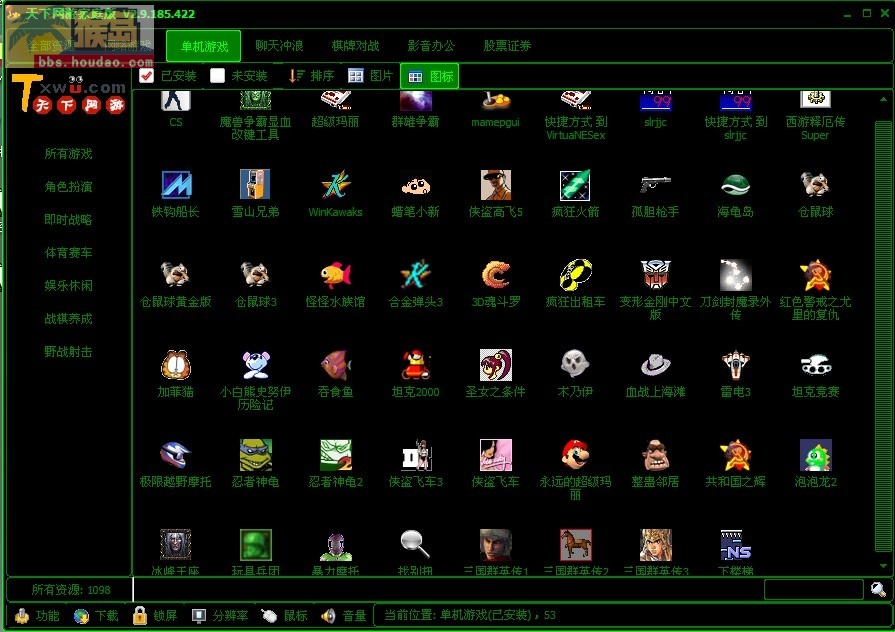
Task: Click the magnifier search icon
Action: [x=878, y=589]
